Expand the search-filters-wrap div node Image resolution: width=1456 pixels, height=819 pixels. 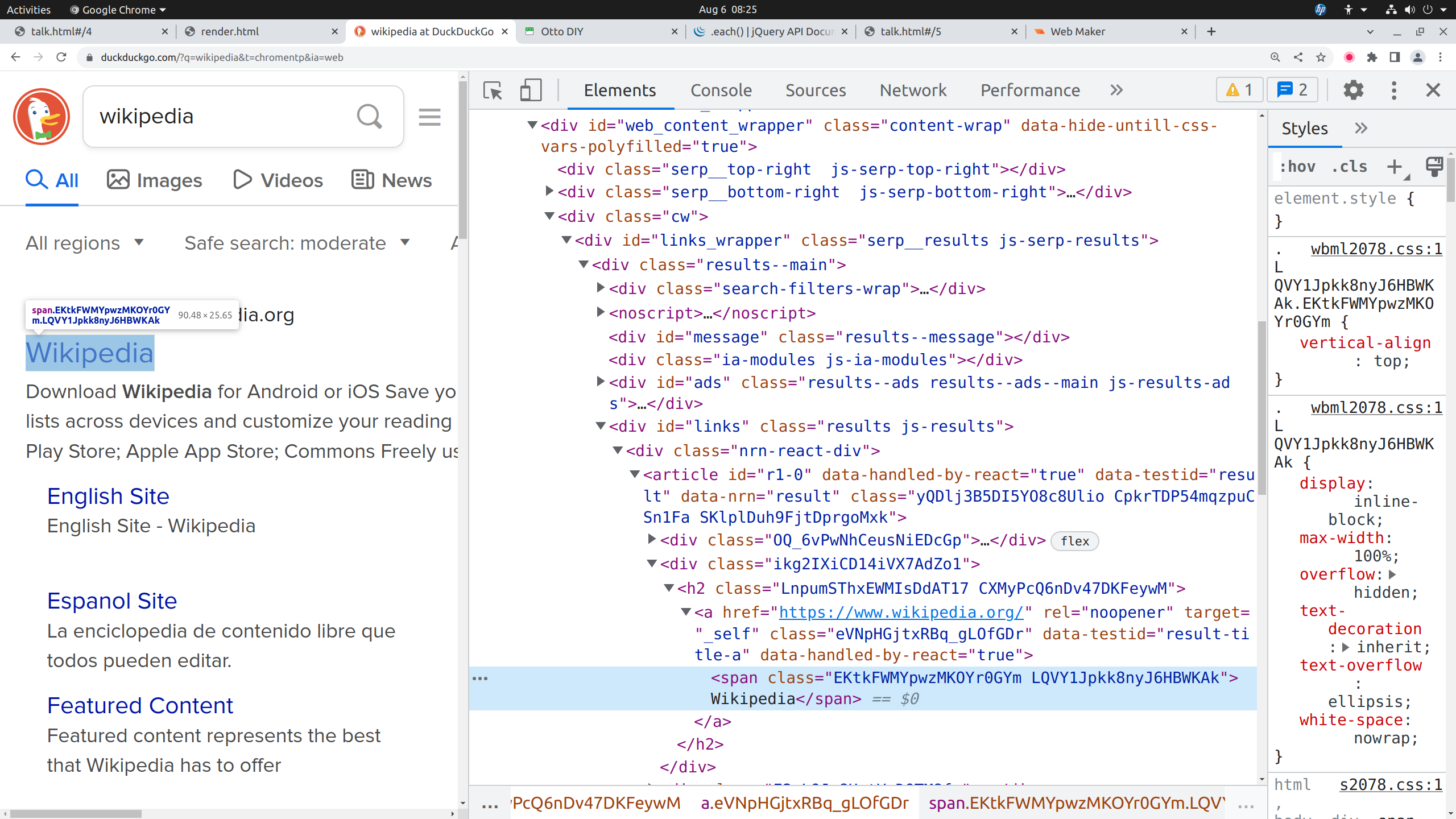tap(601, 288)
